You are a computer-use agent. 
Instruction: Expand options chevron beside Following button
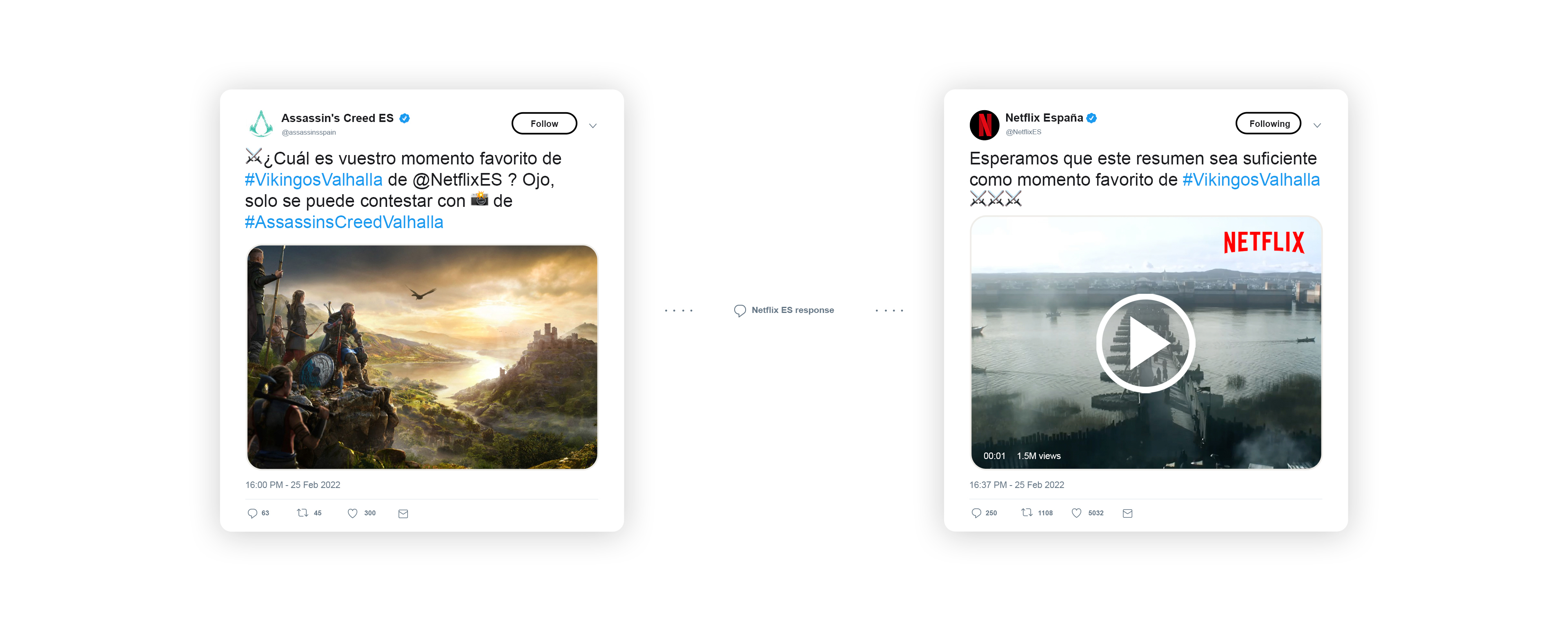[x=1317, y=125]
